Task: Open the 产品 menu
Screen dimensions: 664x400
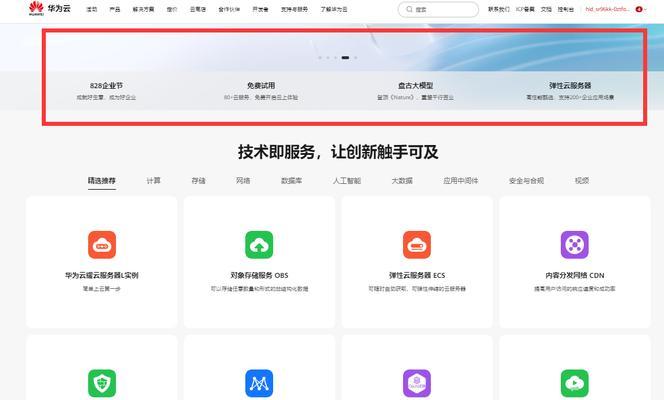Action: point(115,9)
